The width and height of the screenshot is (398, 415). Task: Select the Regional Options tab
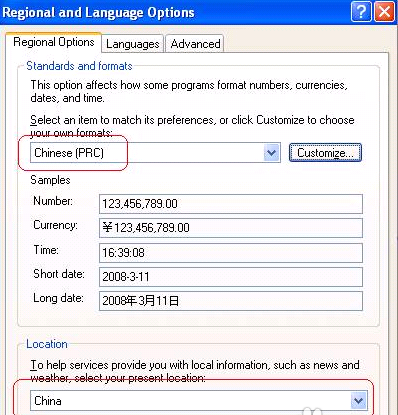(54, 42)
